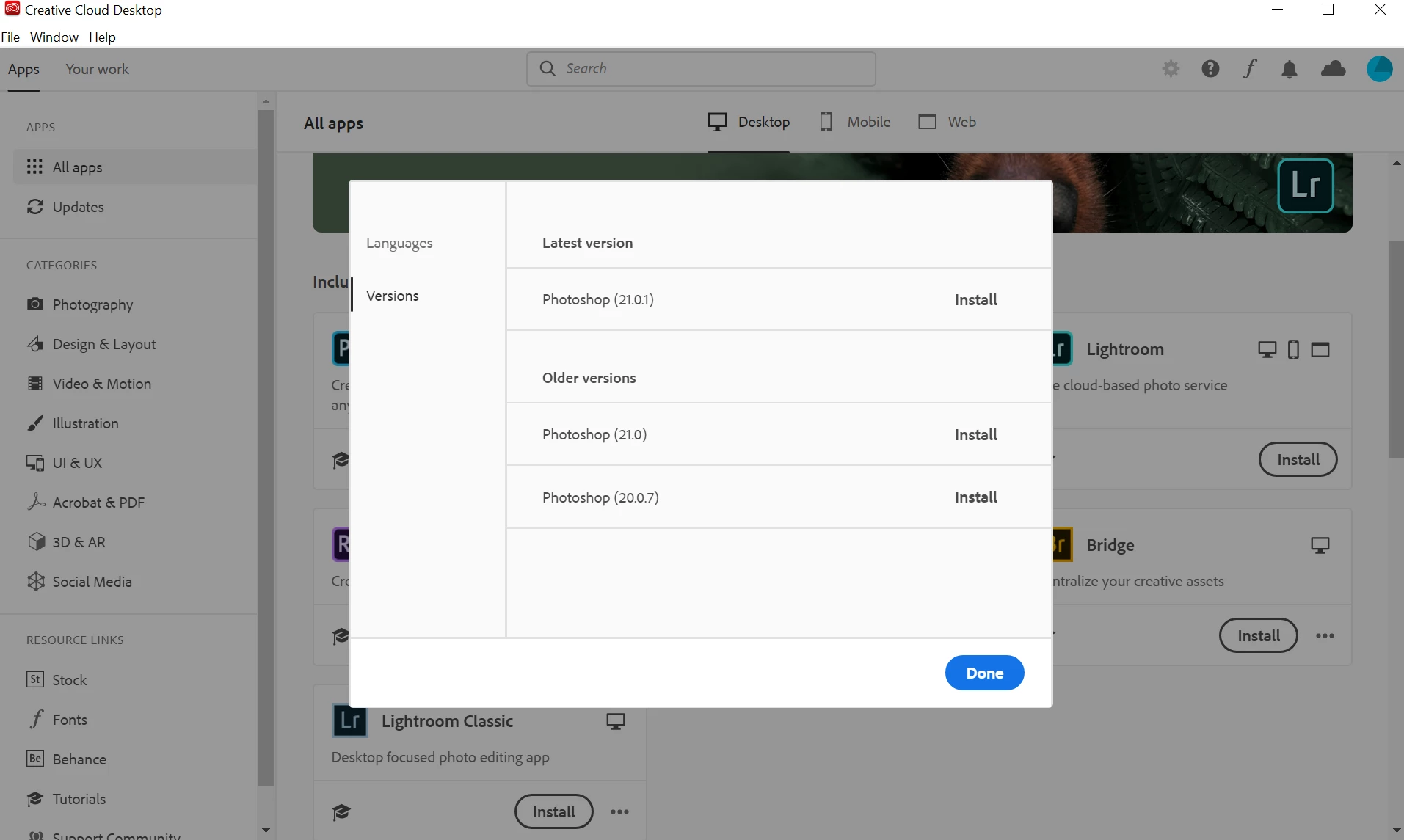Click the help question mark icon
1404x840 pixels.
1210,69
